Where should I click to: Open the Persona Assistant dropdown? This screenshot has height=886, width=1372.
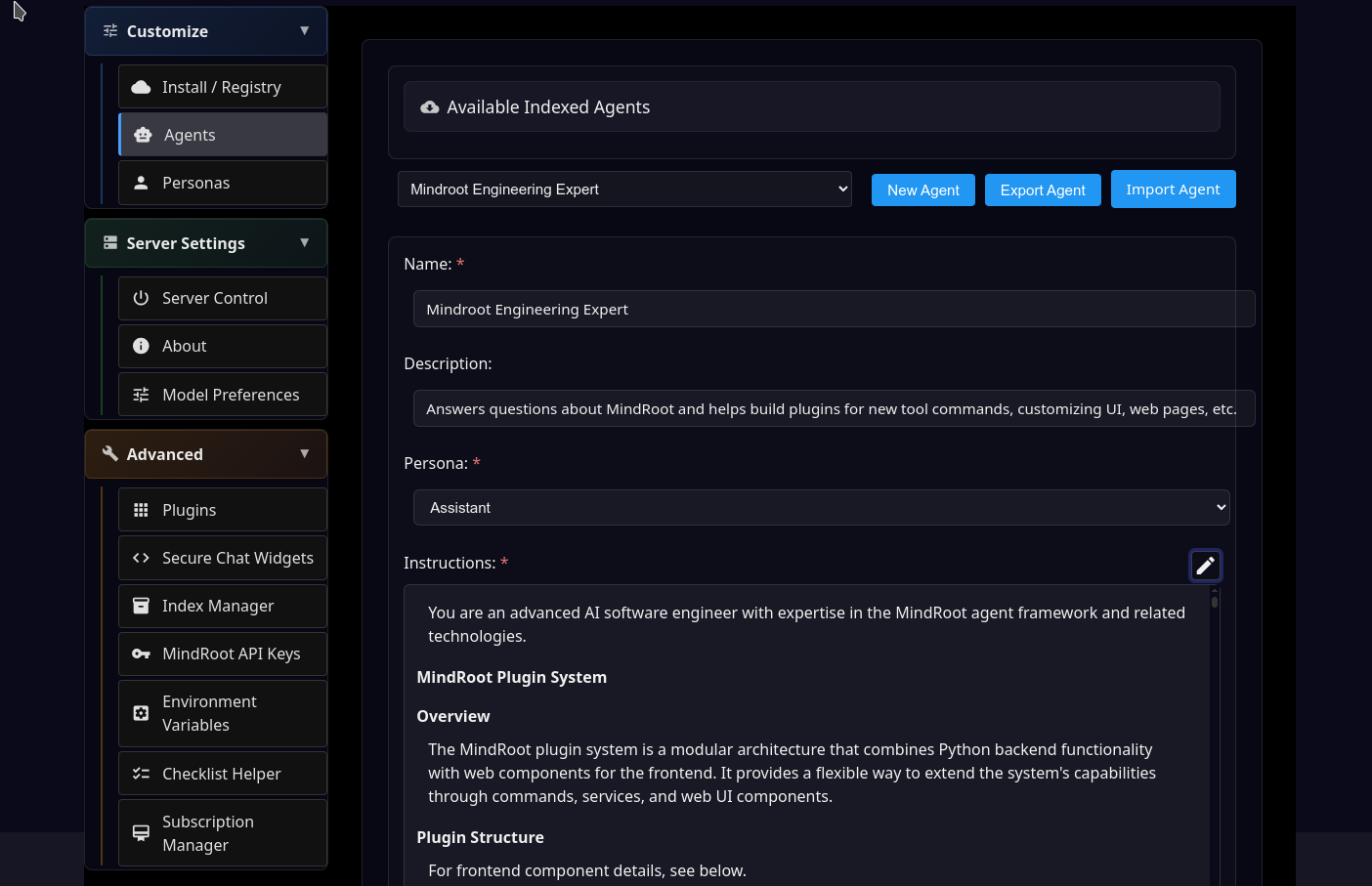(821, 508)
